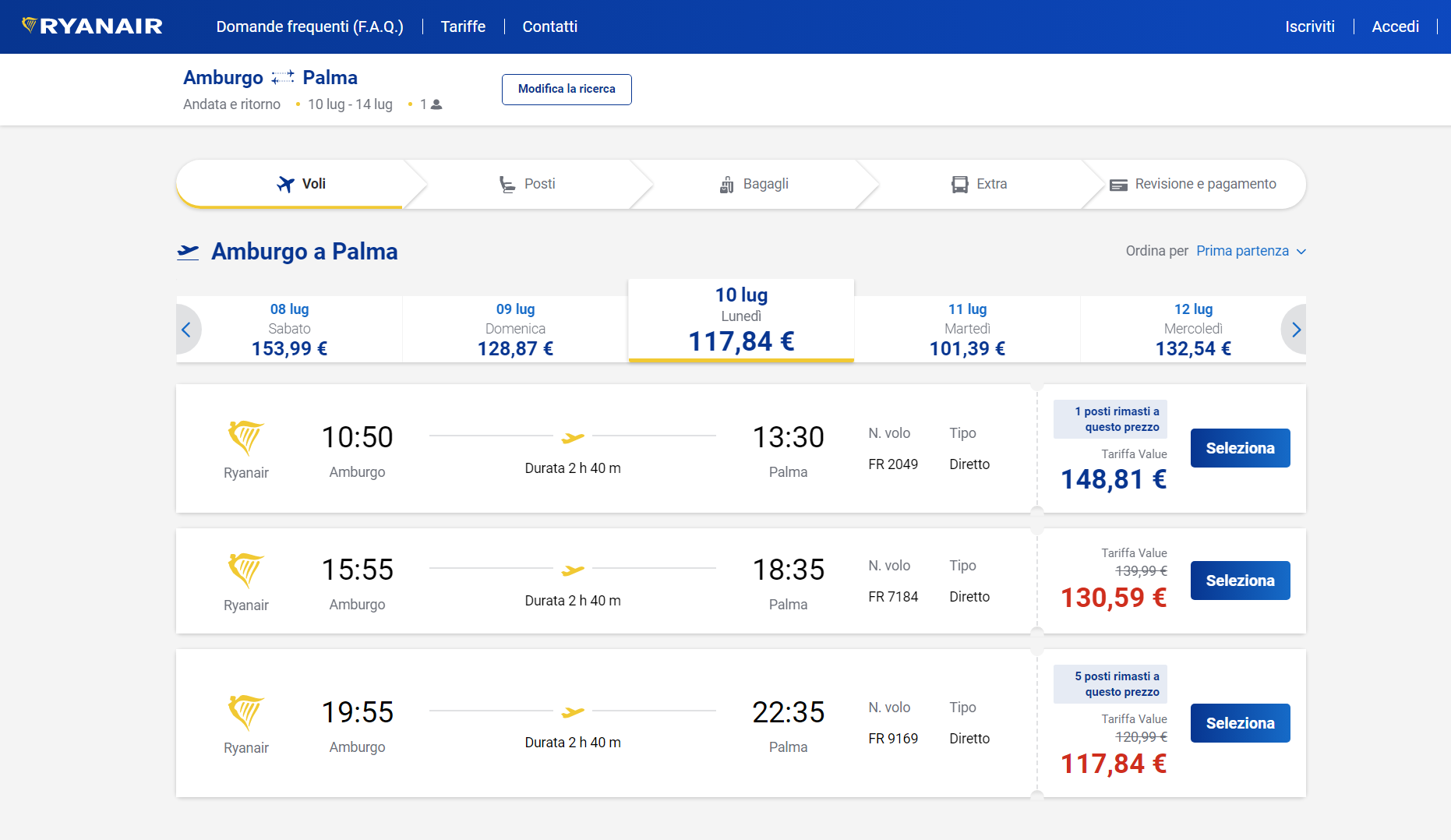The image size is (1451, 840).
Task: Open the Tariffe header link
Action: tap(463, 26)
